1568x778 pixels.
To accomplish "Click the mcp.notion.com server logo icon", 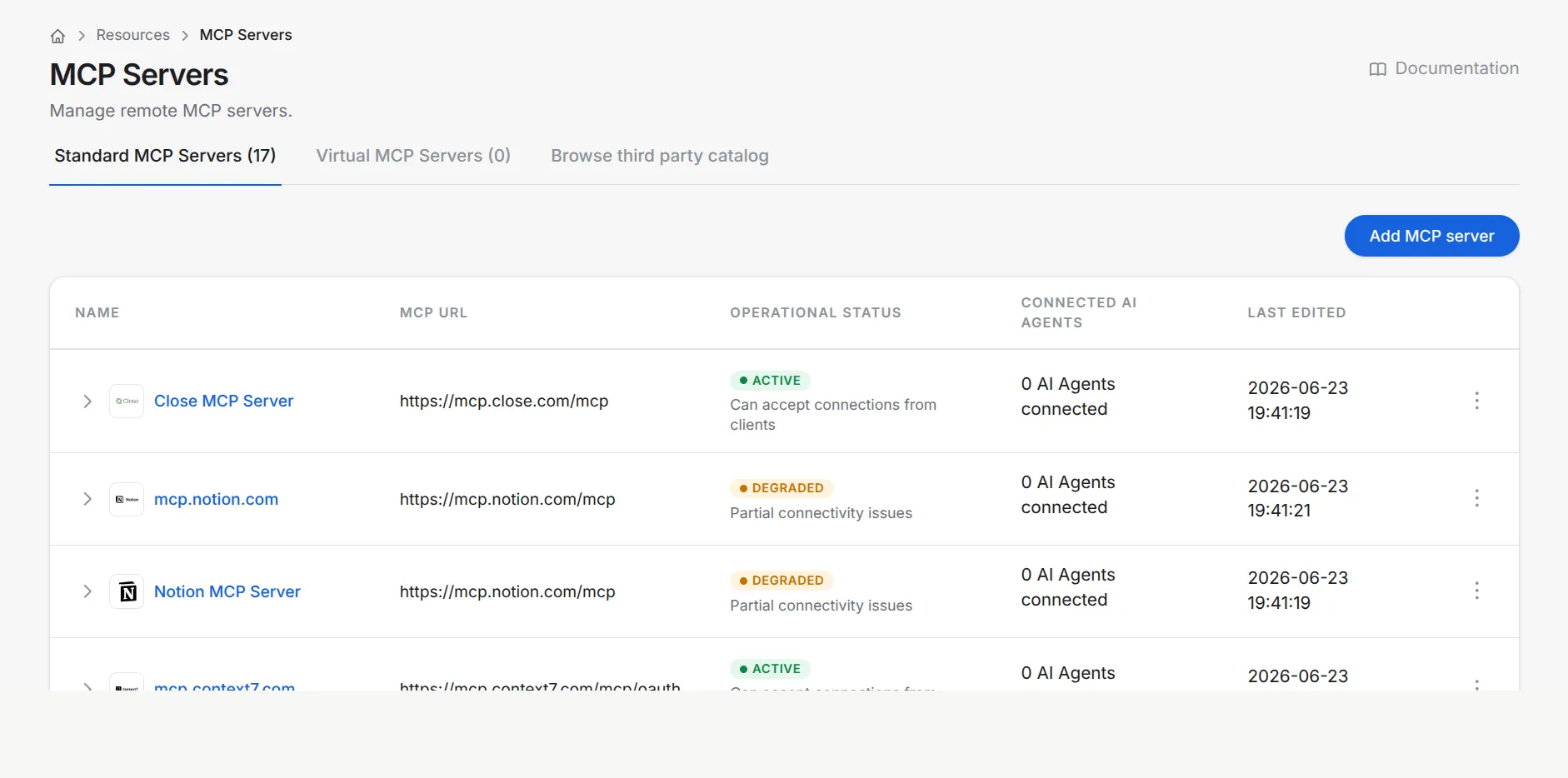I will coord(127,499).
